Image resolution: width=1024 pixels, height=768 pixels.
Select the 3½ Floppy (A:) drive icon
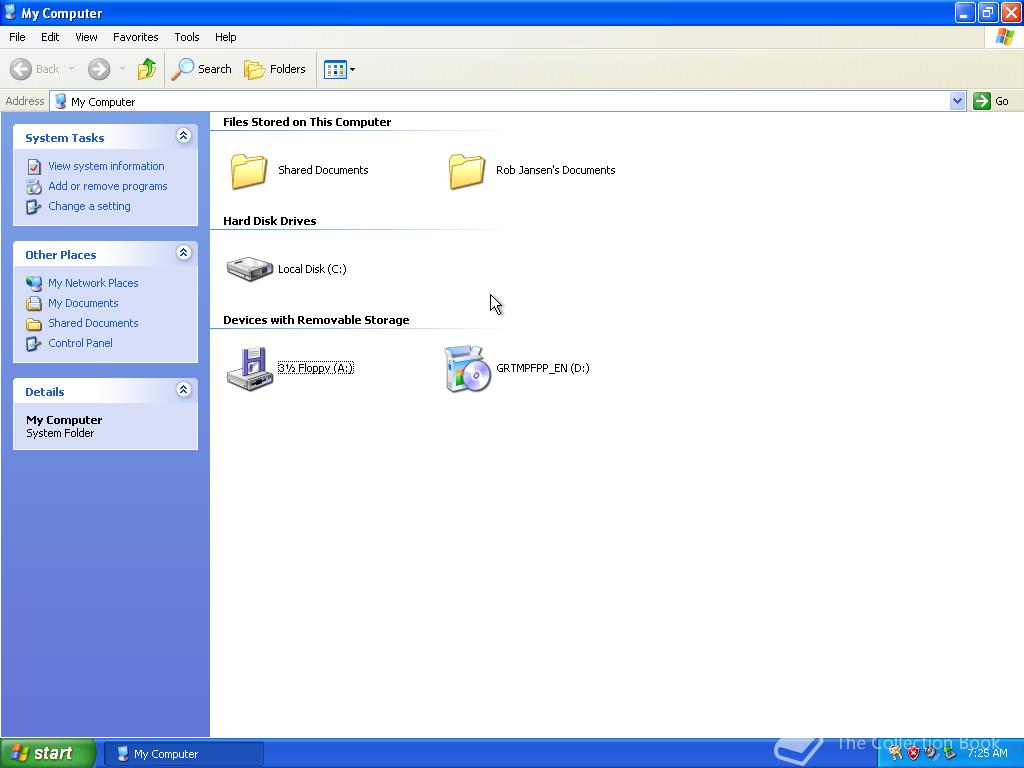click(249, 368)
